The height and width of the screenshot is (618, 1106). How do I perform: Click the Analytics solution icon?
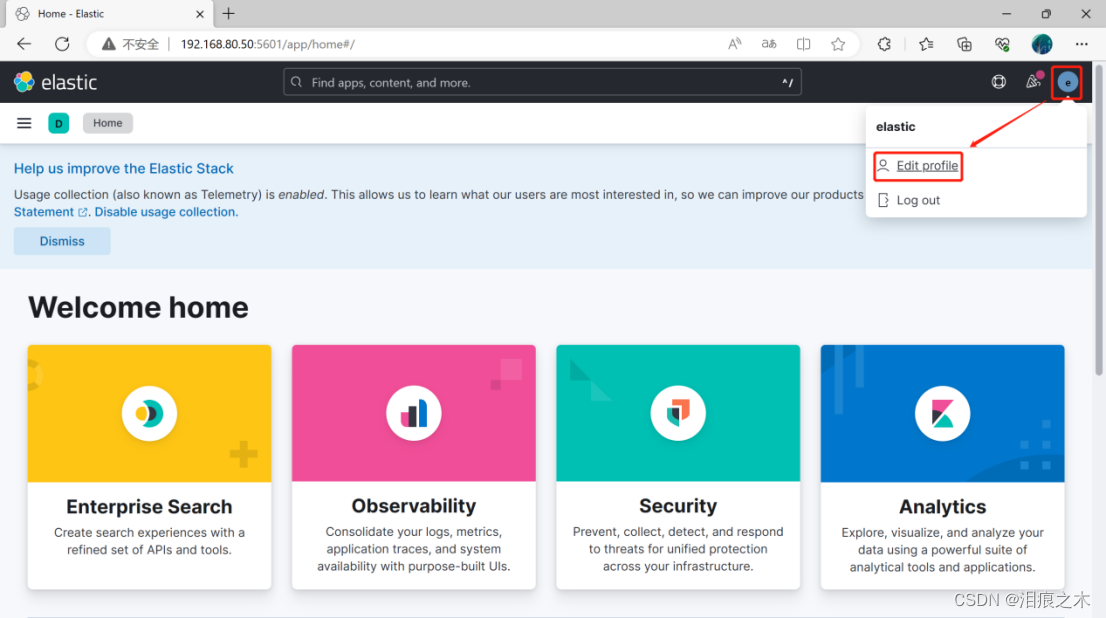click(941, 413)
